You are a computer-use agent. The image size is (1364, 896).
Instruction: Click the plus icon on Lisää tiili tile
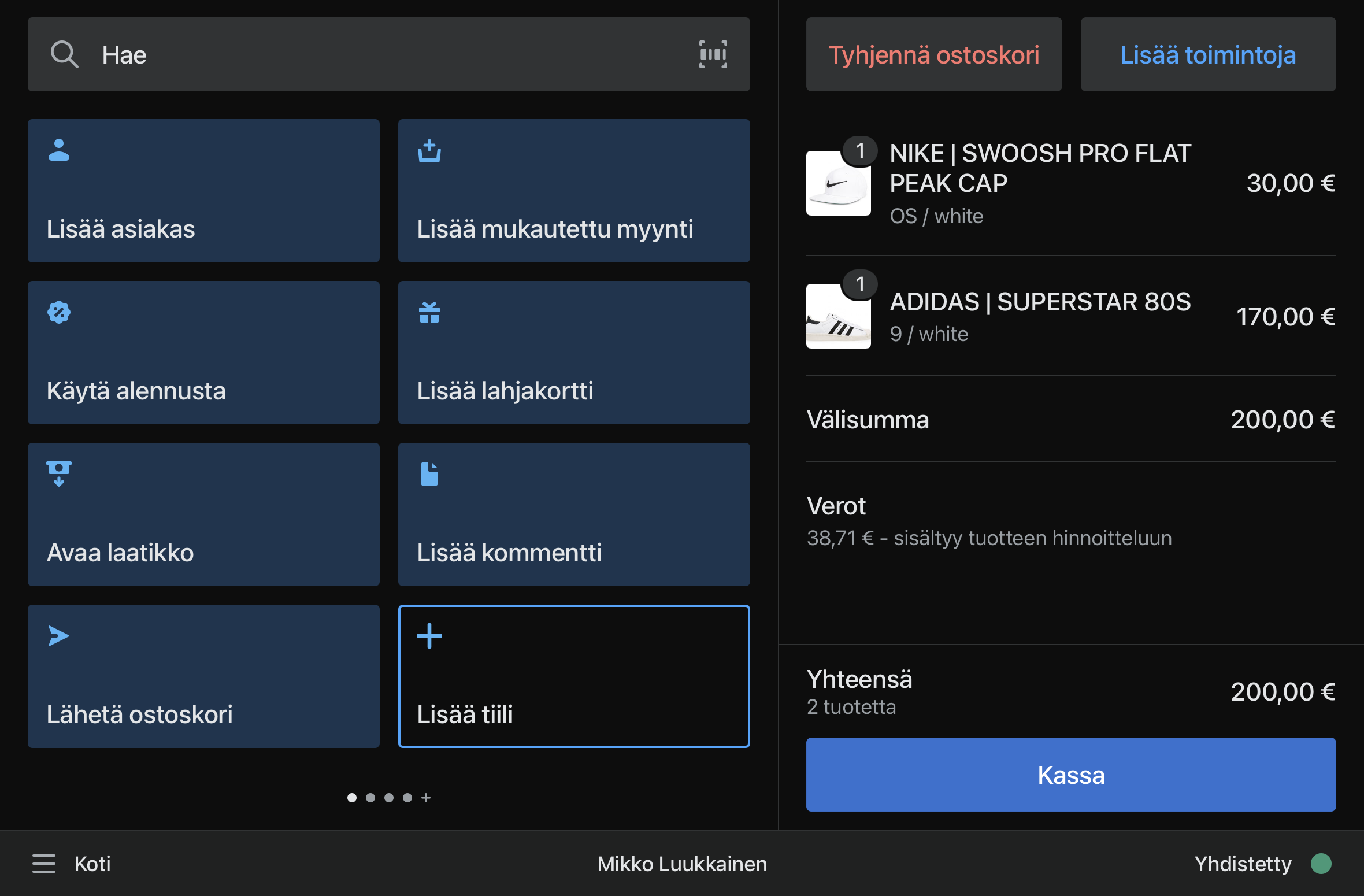(429, 636)
